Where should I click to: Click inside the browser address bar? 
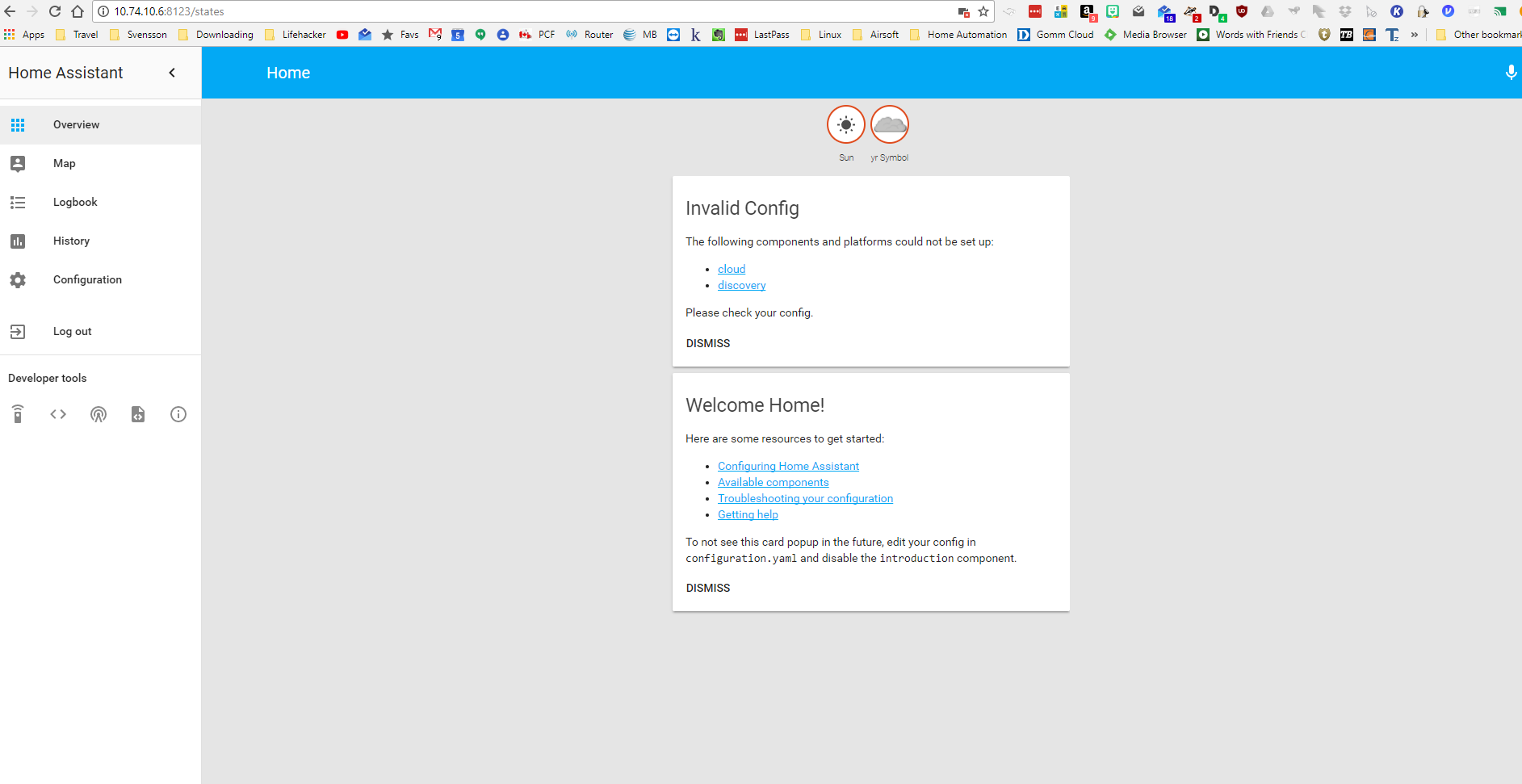click(x=323, y=11)
